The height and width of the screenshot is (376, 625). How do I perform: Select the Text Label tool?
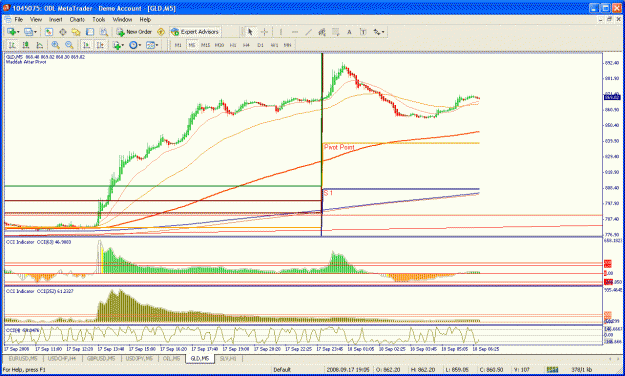click(x=363, y=32)
